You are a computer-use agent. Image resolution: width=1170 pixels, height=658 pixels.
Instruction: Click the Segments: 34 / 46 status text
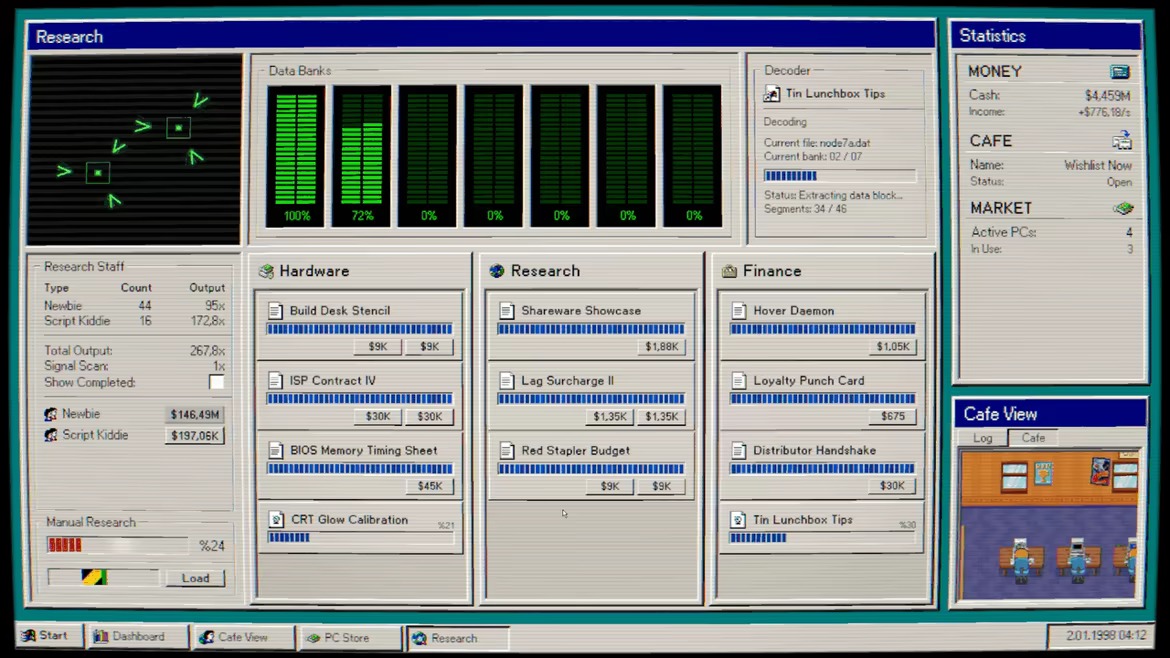click(805, 210)
